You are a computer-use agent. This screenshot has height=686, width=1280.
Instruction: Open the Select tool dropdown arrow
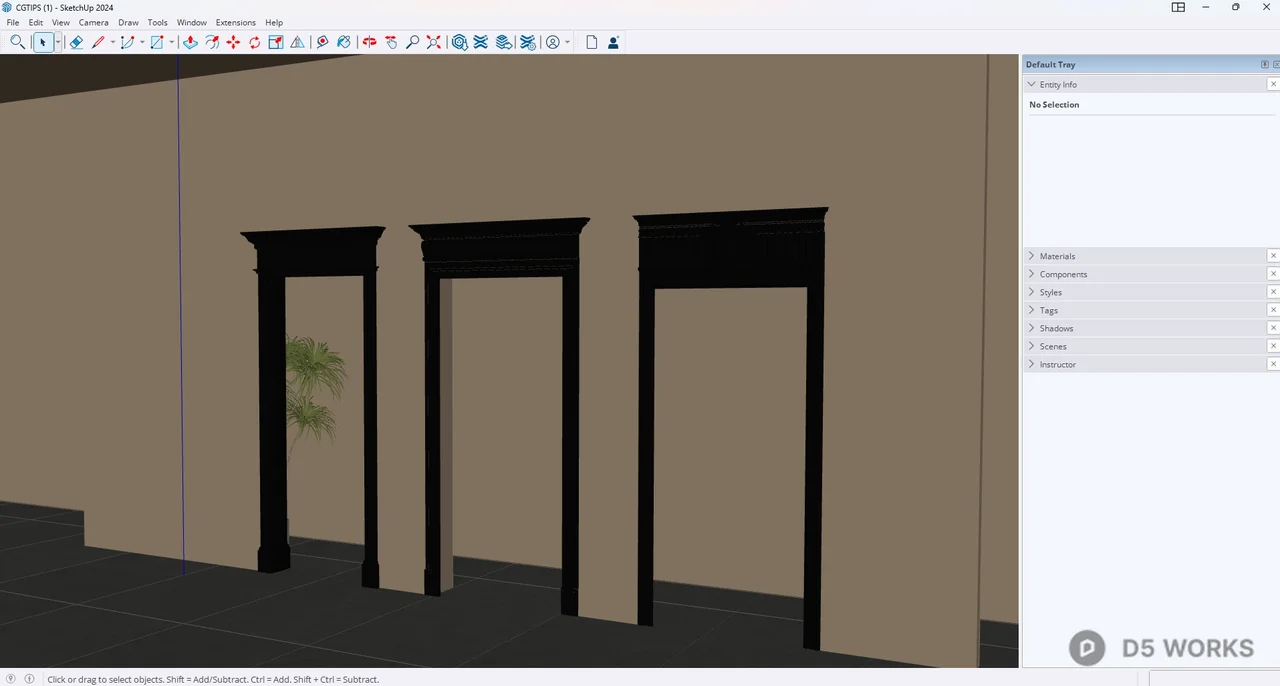(58, 42)
